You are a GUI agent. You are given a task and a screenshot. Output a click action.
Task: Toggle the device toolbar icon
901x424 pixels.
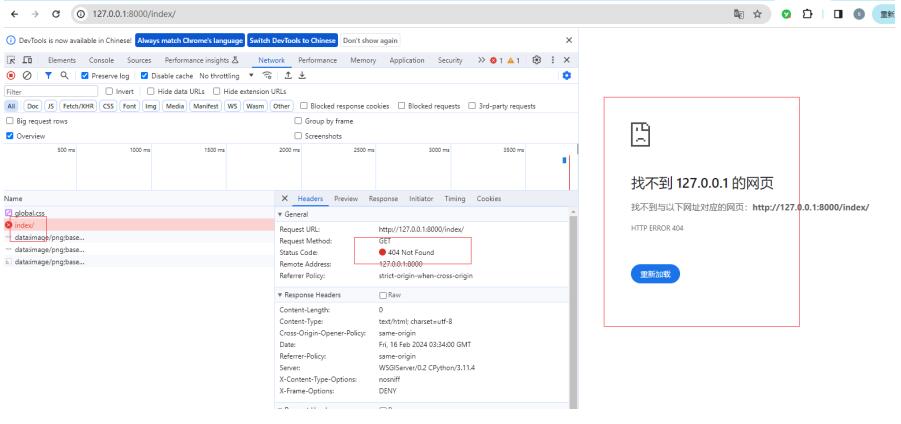tap(27, 60)
